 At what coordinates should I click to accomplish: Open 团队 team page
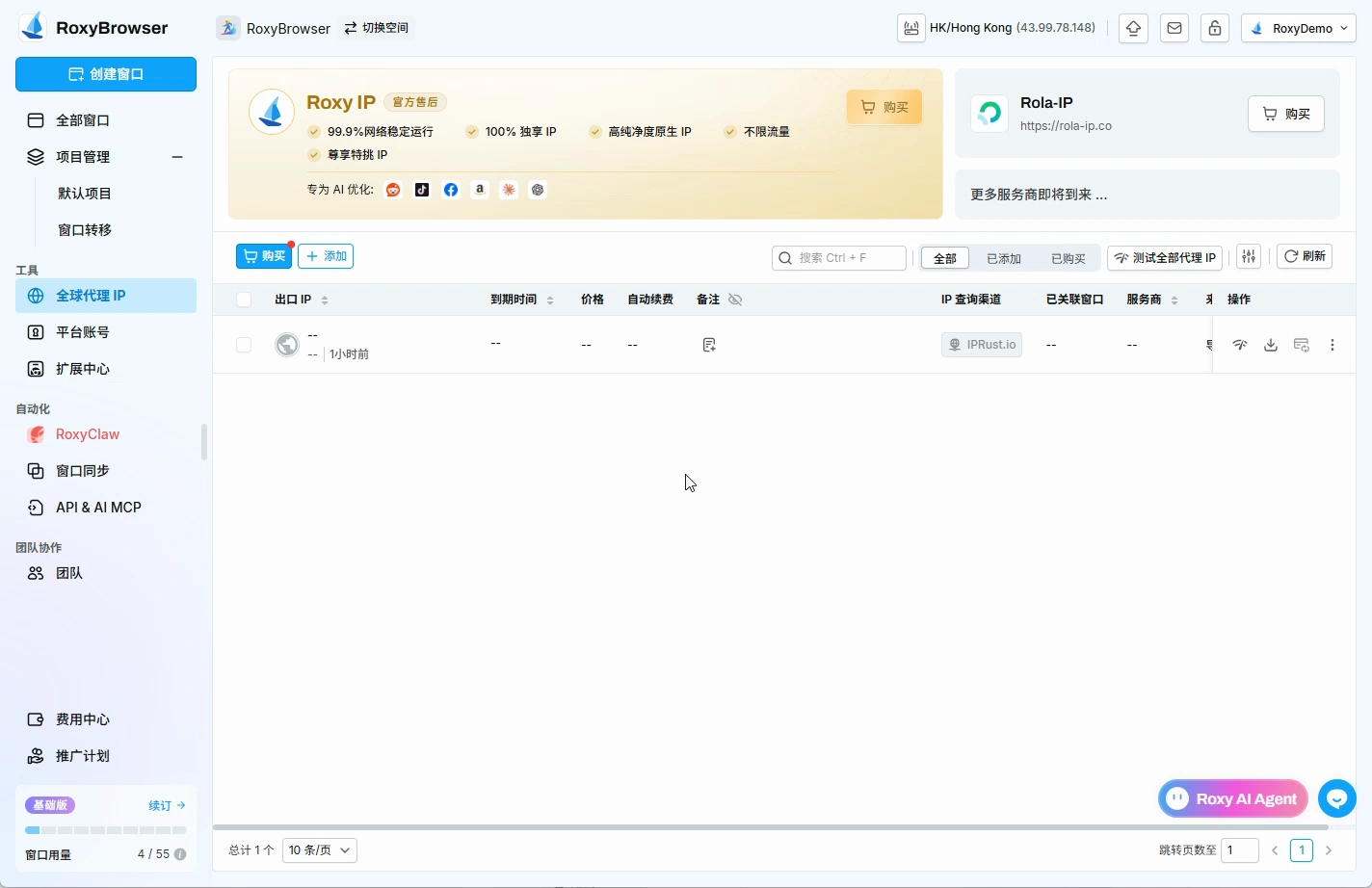[106, 573]
